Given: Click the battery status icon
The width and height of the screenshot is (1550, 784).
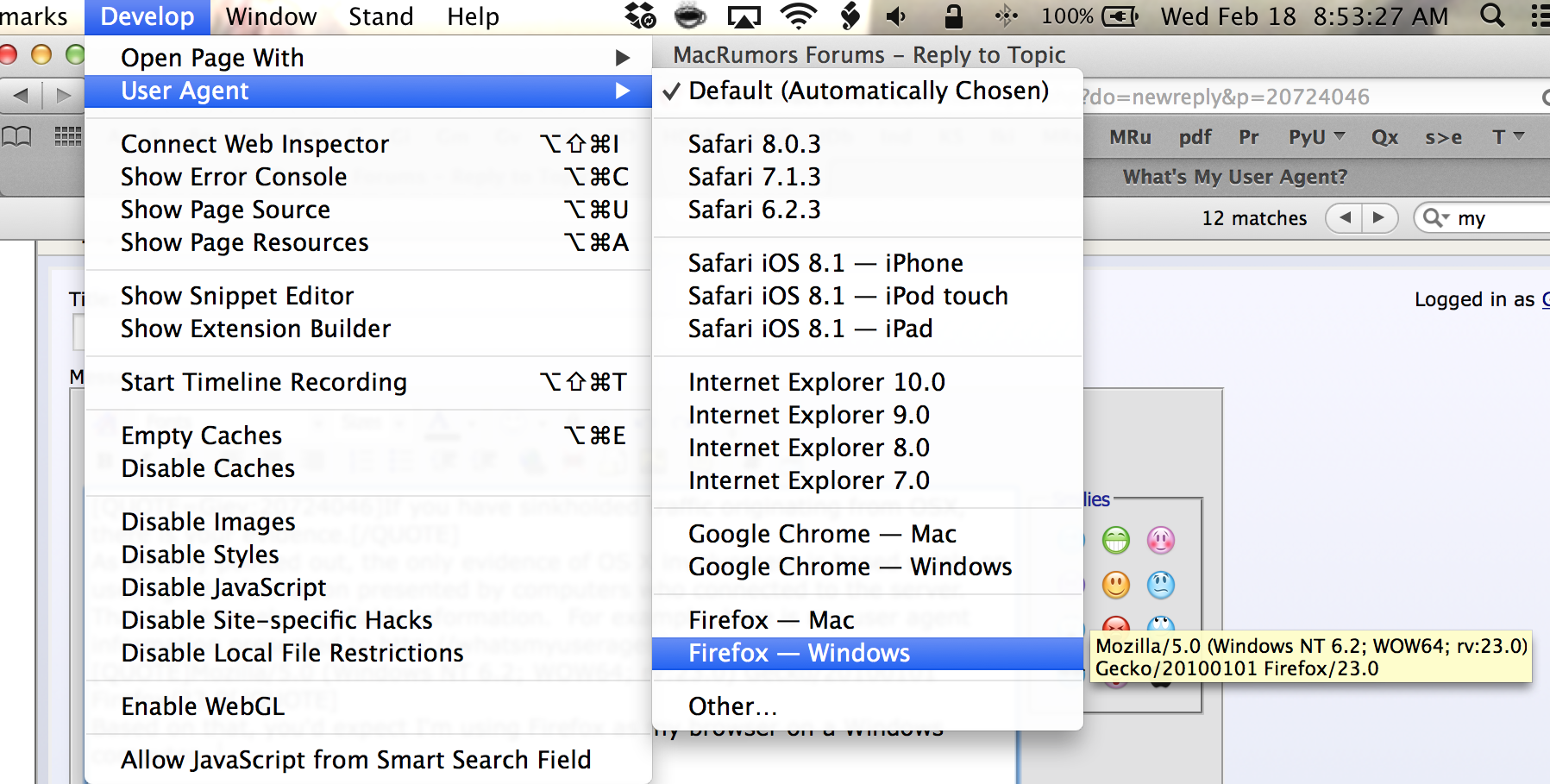Looking at the screenshot, I should [1120, 16].
